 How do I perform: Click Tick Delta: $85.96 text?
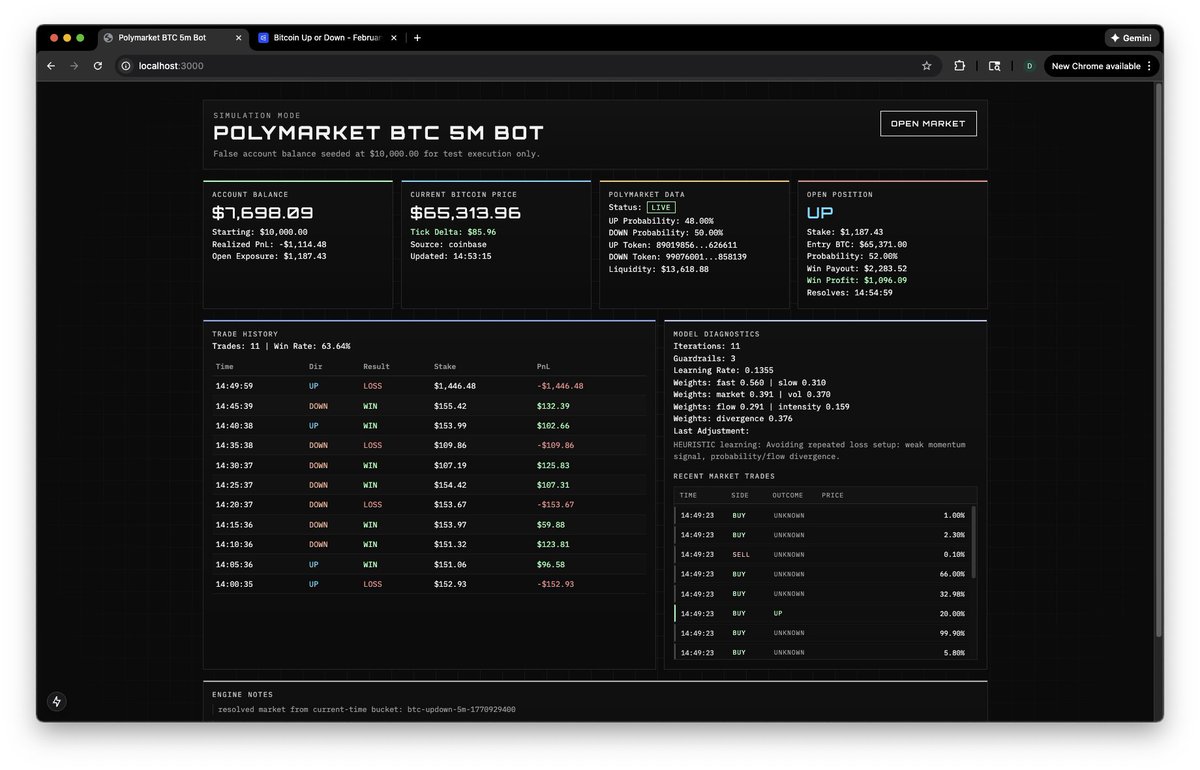(x=453, y=232)
